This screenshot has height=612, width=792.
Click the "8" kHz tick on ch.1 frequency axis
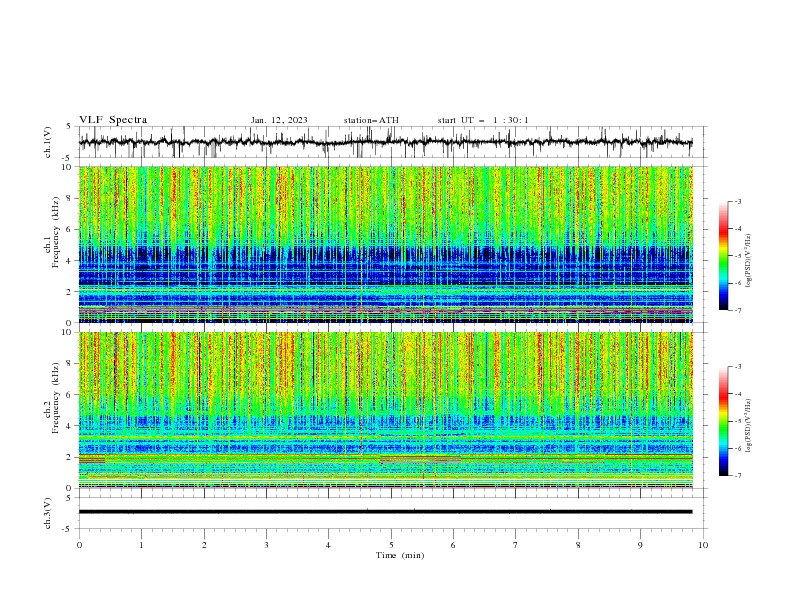click(70, 198)
